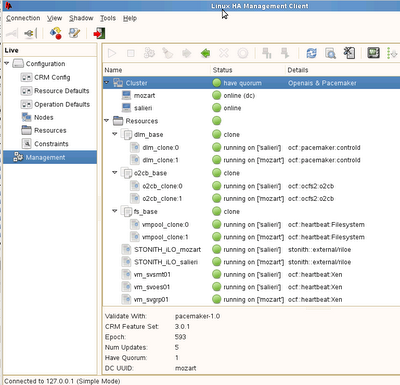Click the dotted green arrow toolbar overflow icon
Image resolution: width=400 pixels, height=385 pixels.
point(392,53)
